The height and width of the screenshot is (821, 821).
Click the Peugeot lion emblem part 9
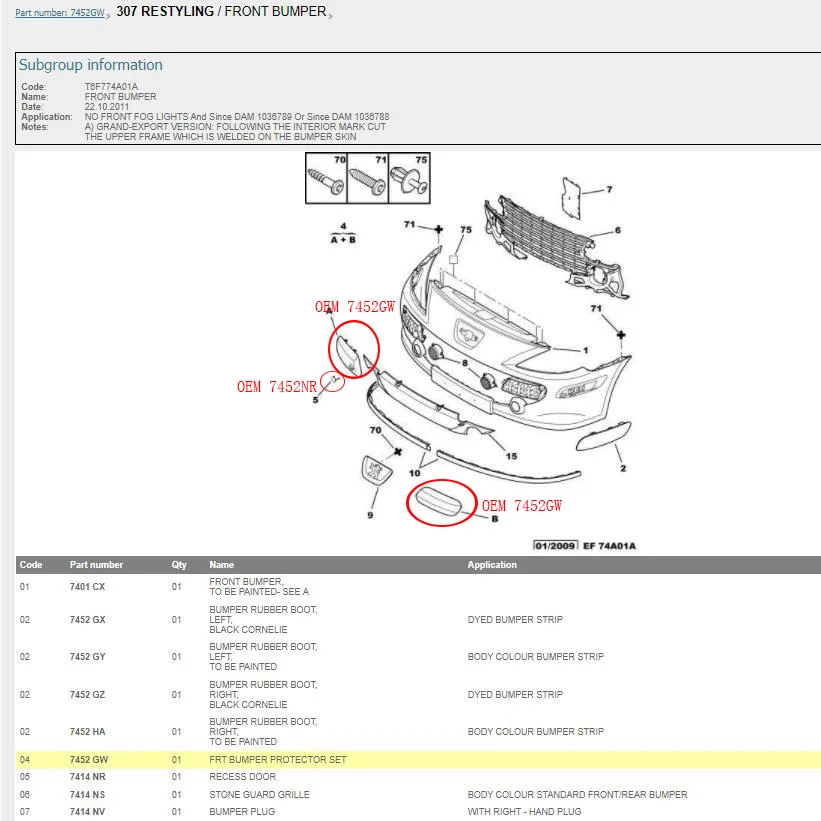pos(377,471)
